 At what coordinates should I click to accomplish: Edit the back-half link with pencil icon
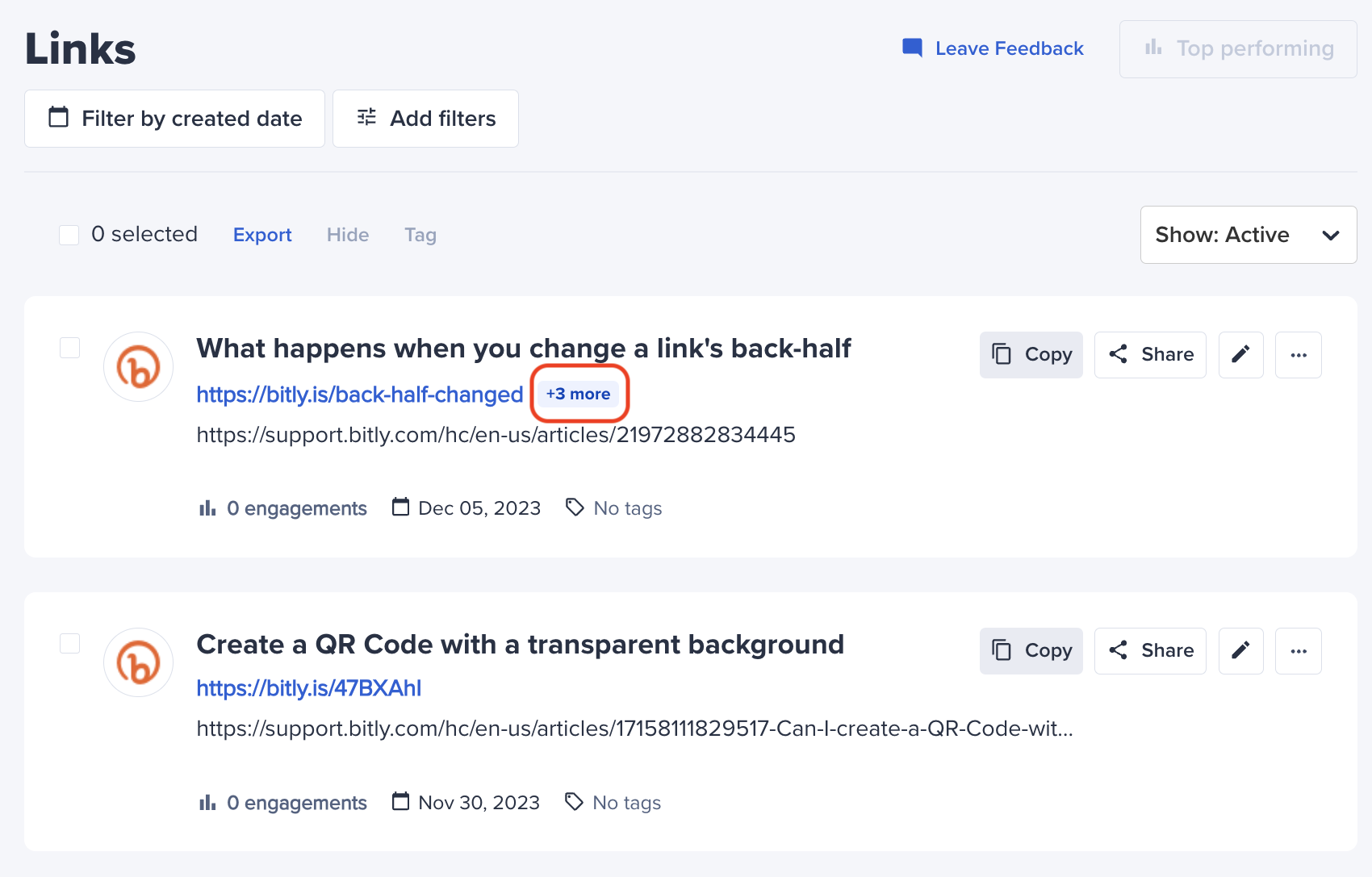[x=1241, y=355]
